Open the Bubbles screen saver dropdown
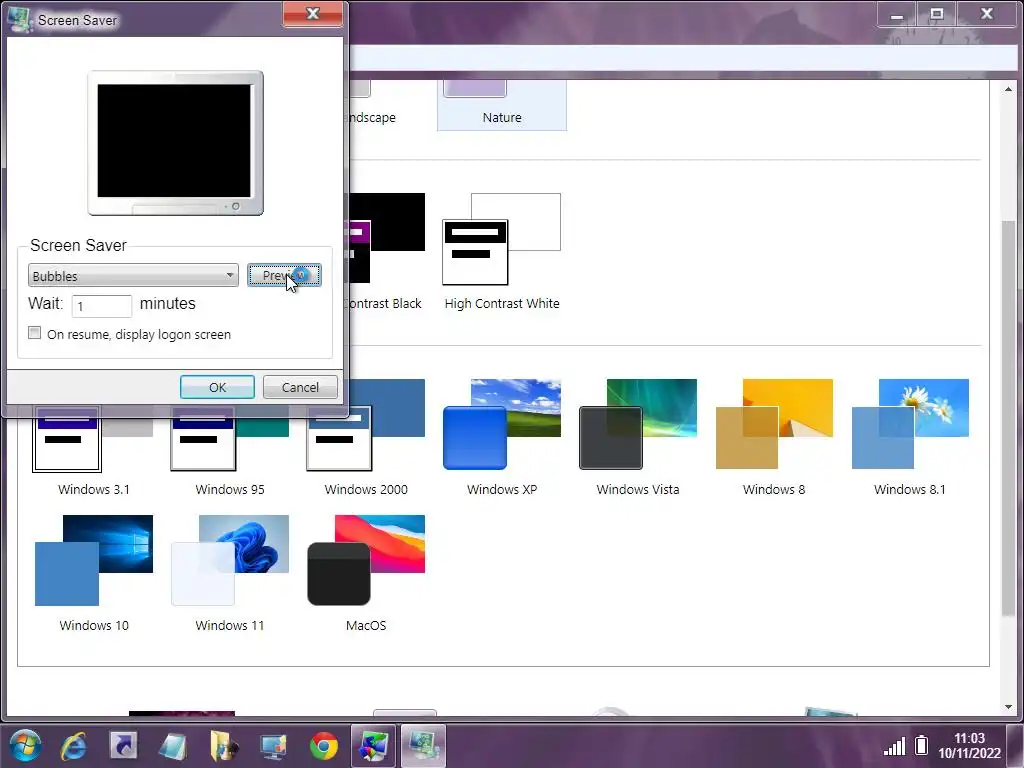The image size is (1024, 768). click(x=133, y=276)
